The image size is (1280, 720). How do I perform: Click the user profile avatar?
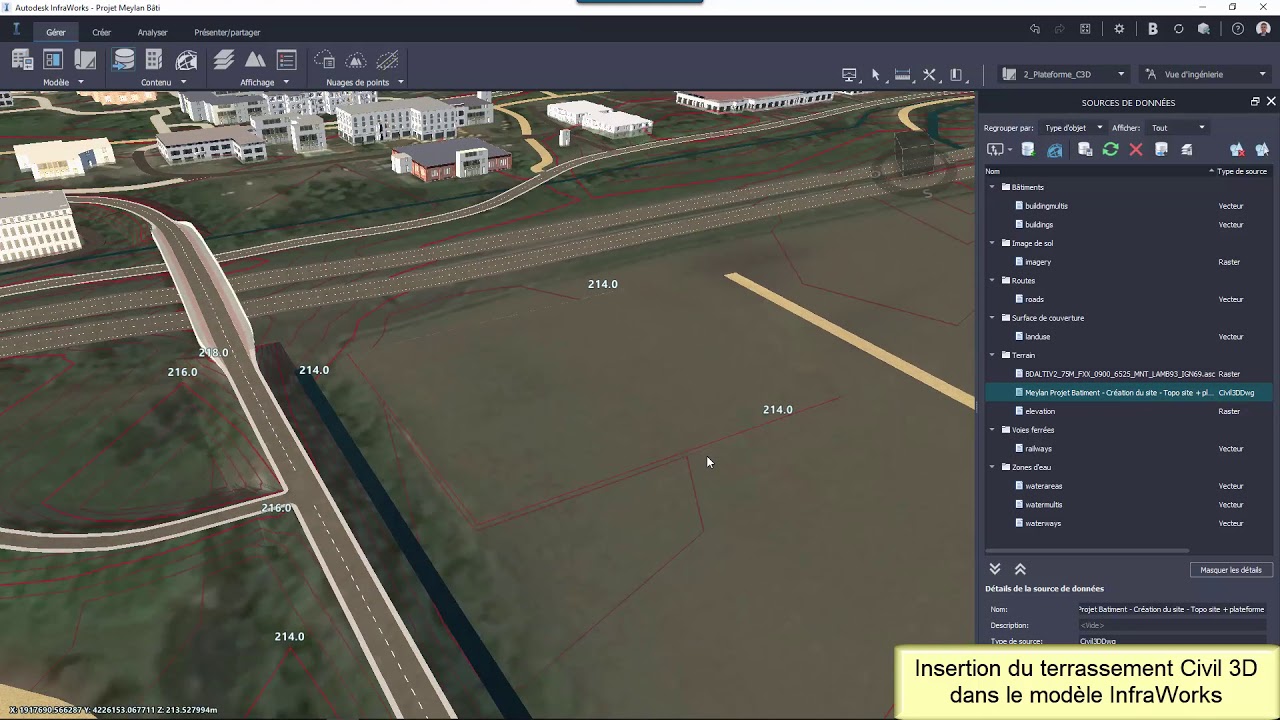click(1263, 29)
